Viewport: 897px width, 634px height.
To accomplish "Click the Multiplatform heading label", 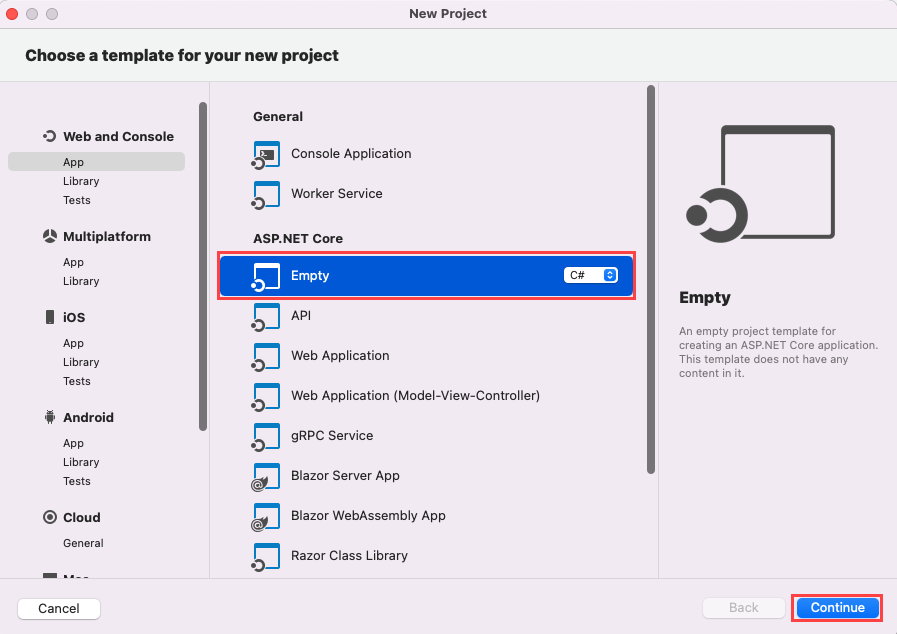I will click(107, 236).
